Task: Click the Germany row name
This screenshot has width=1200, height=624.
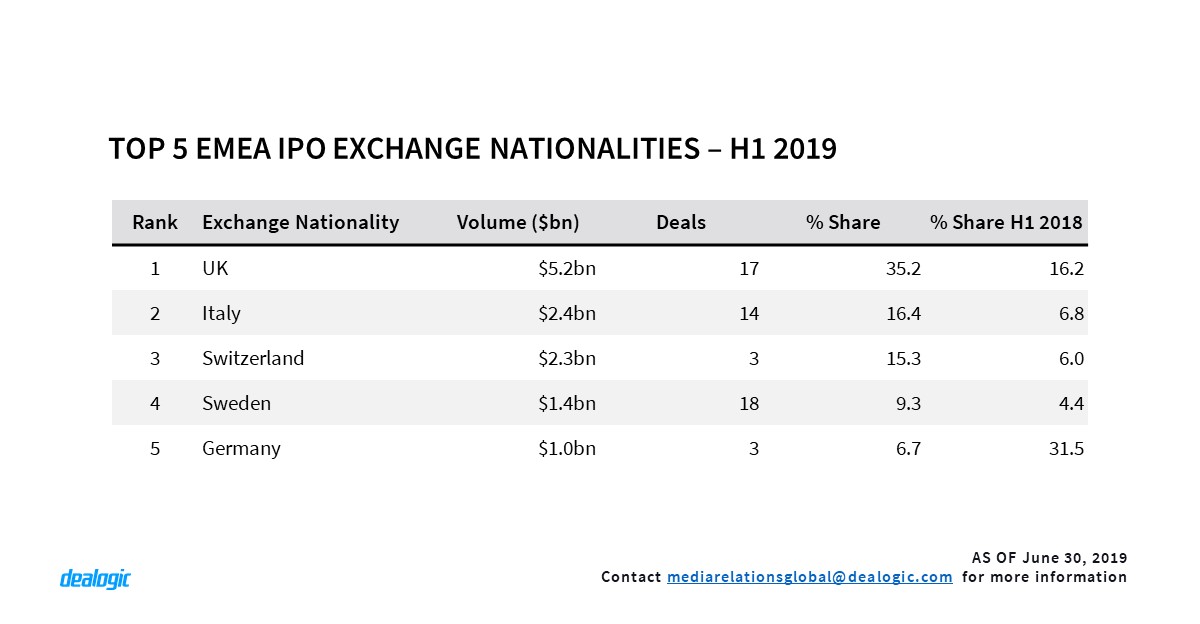Action: point(241,449)
